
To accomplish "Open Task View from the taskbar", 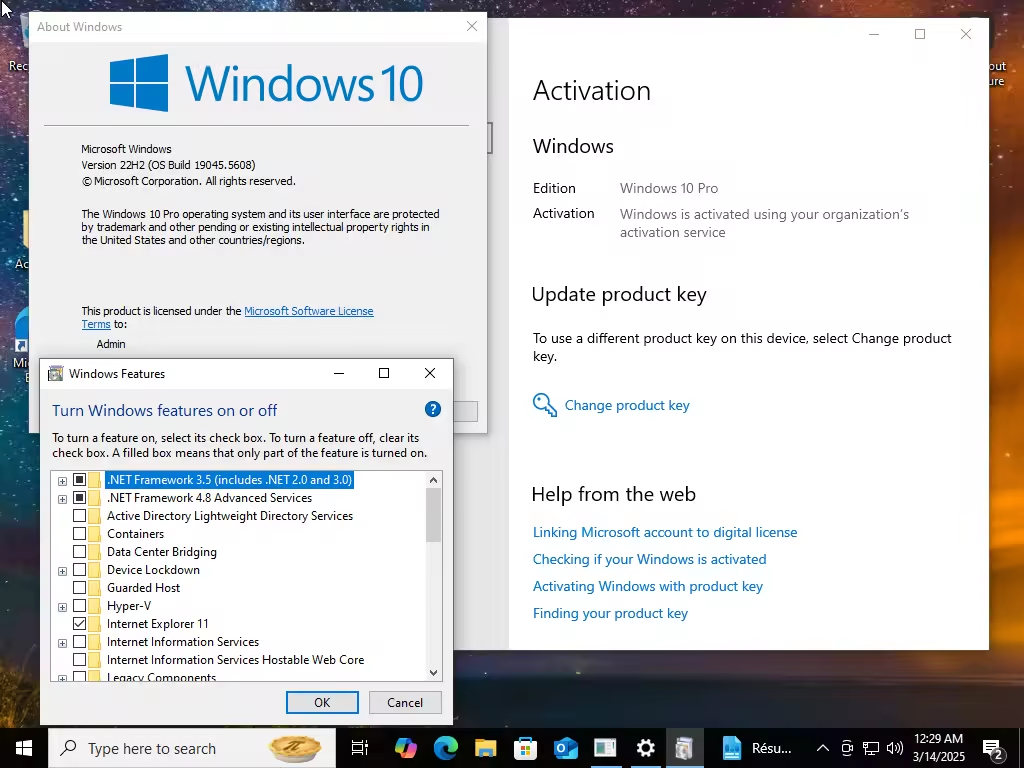I will point(360,748).
